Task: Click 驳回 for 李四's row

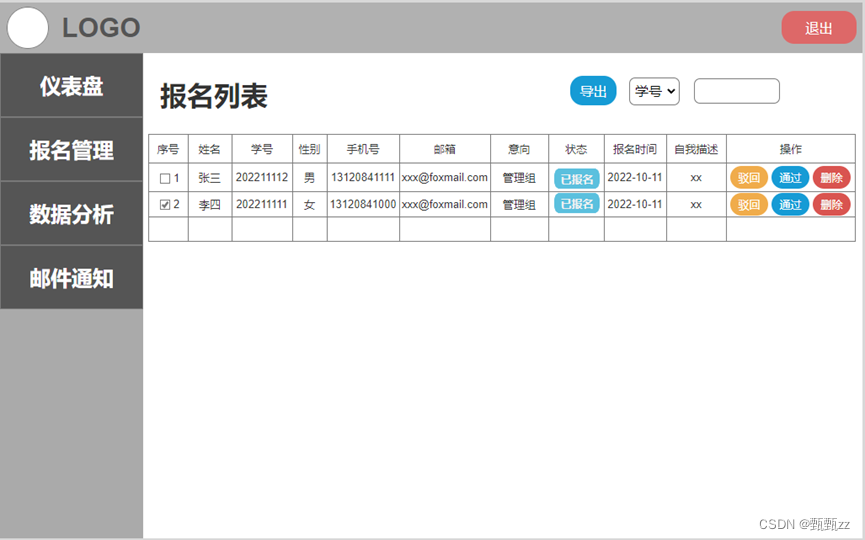Action: 749,205
